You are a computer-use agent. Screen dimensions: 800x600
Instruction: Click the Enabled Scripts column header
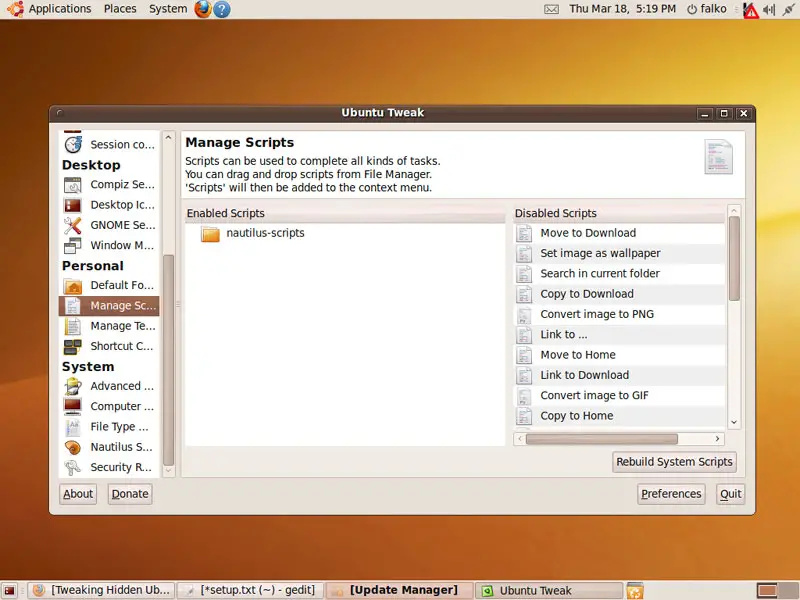(x=345, y=213)
